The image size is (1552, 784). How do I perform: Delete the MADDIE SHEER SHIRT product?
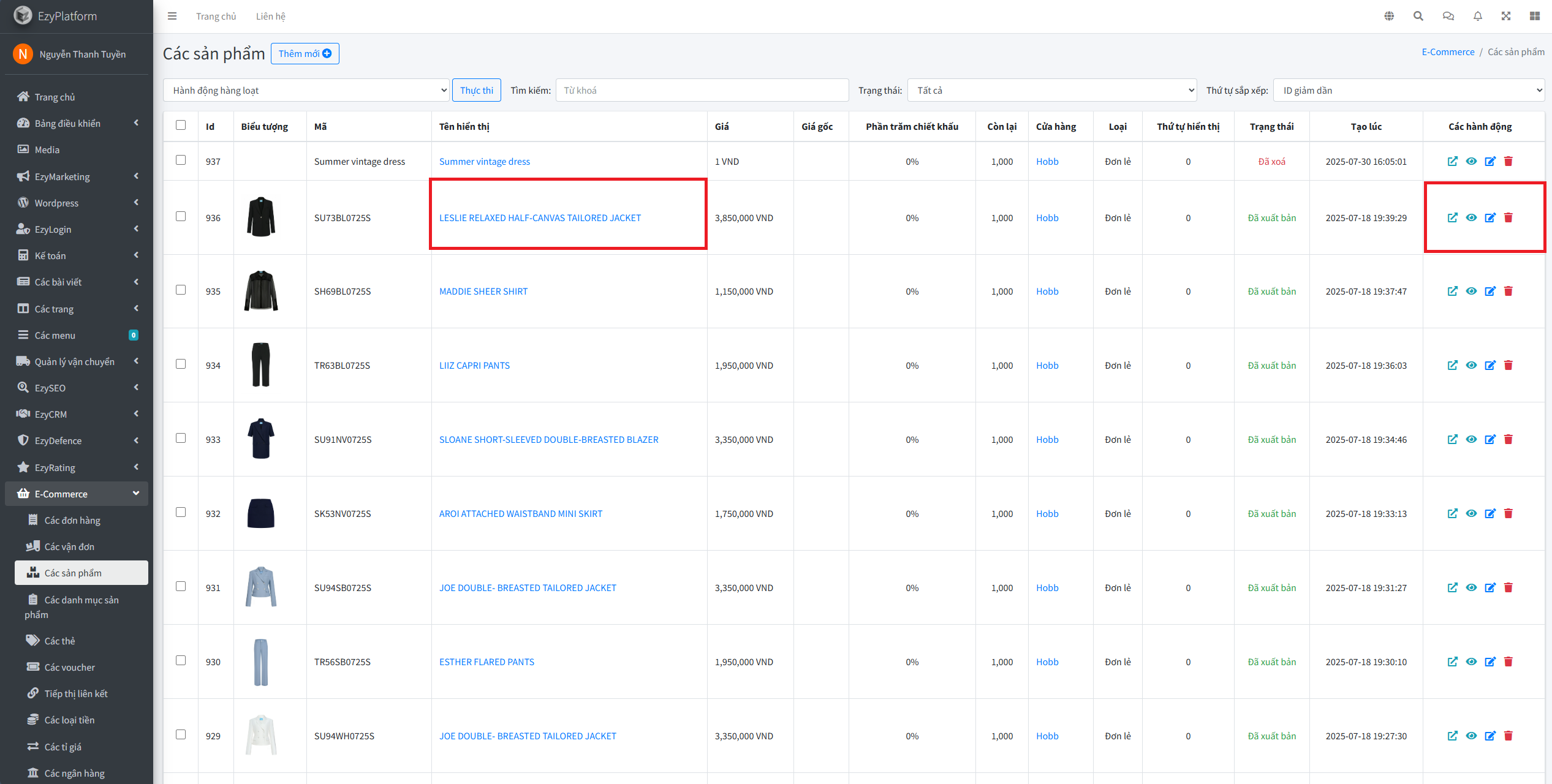[x=1508, y=292]
